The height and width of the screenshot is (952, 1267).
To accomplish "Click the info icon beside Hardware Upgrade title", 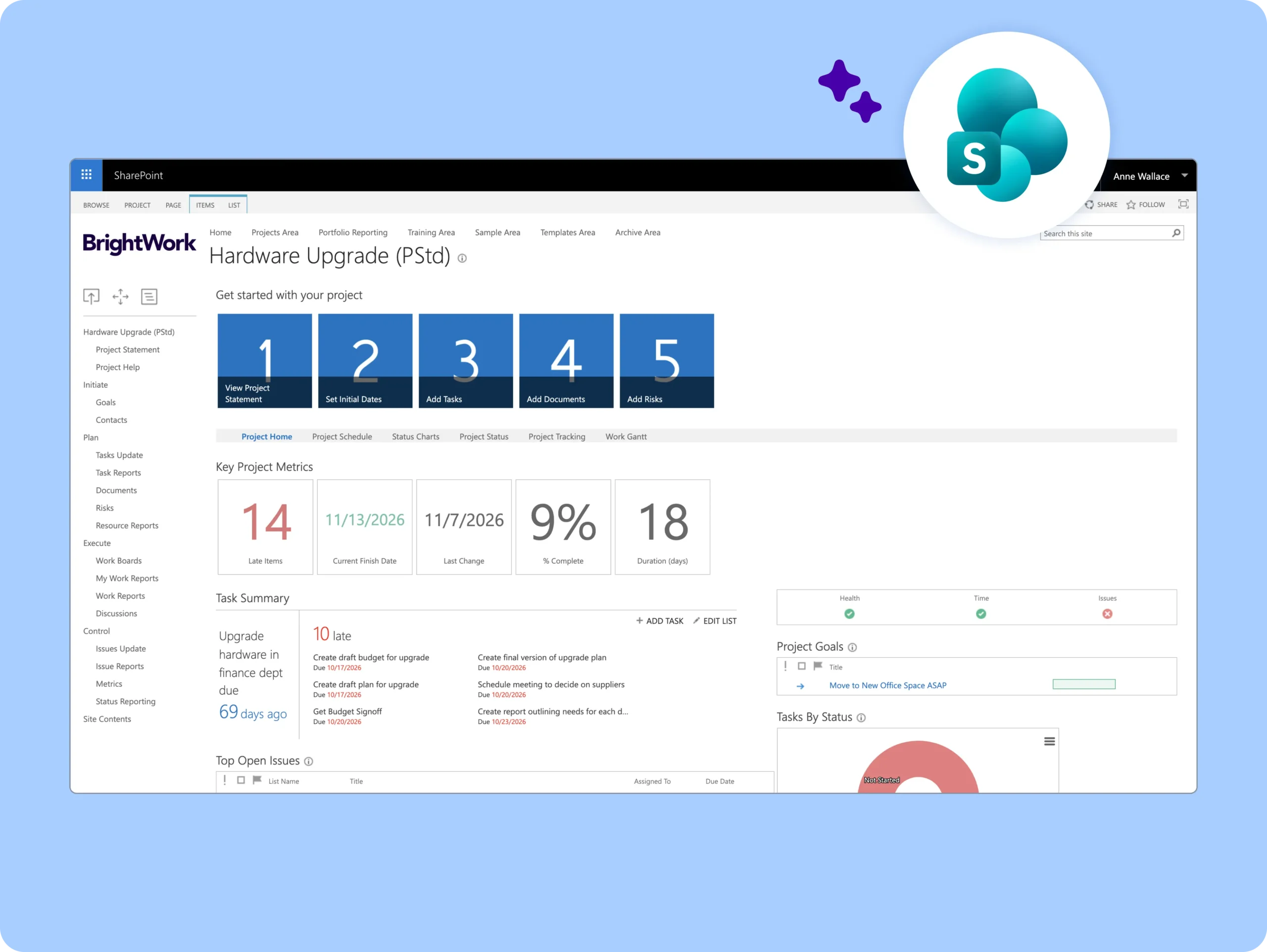I will tap(462, 258).
